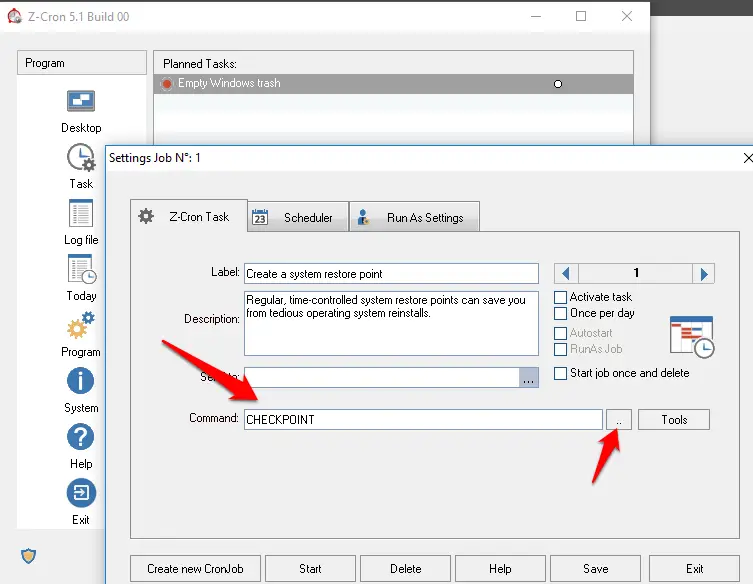Open the Task clock icon
Viewport: 753px width, 584px height.
pos(81,158)
